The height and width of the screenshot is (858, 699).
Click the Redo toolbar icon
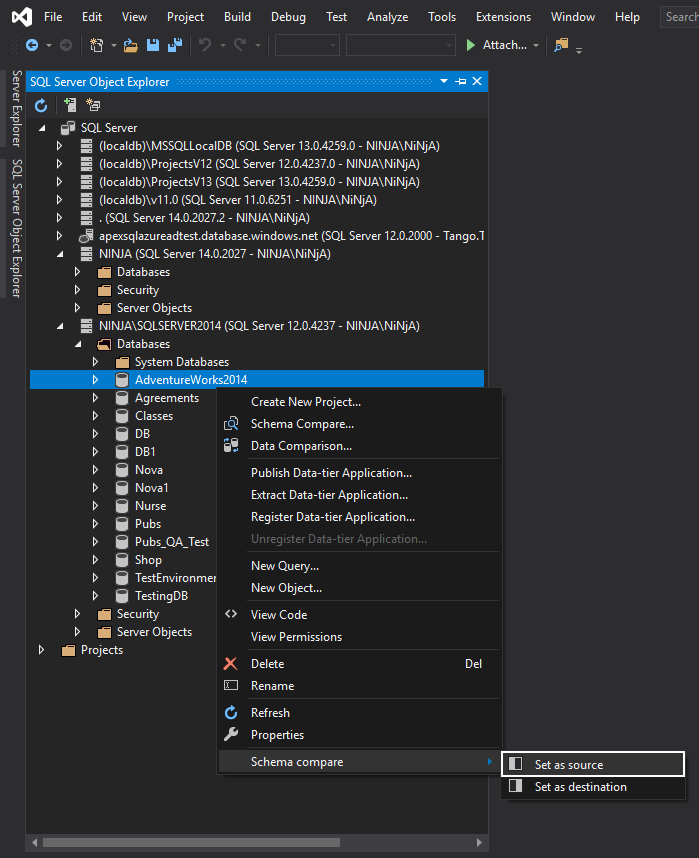coord(240,45)
